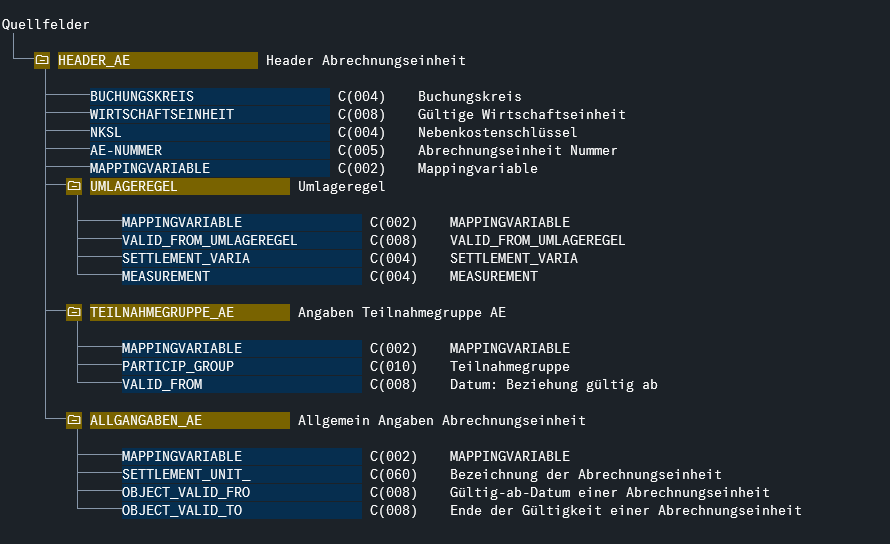Click C(008) type of WIRTSCHAFTSEINHEIT
The height and width of the screenshot is (544, 890).
tap(362, 115)
